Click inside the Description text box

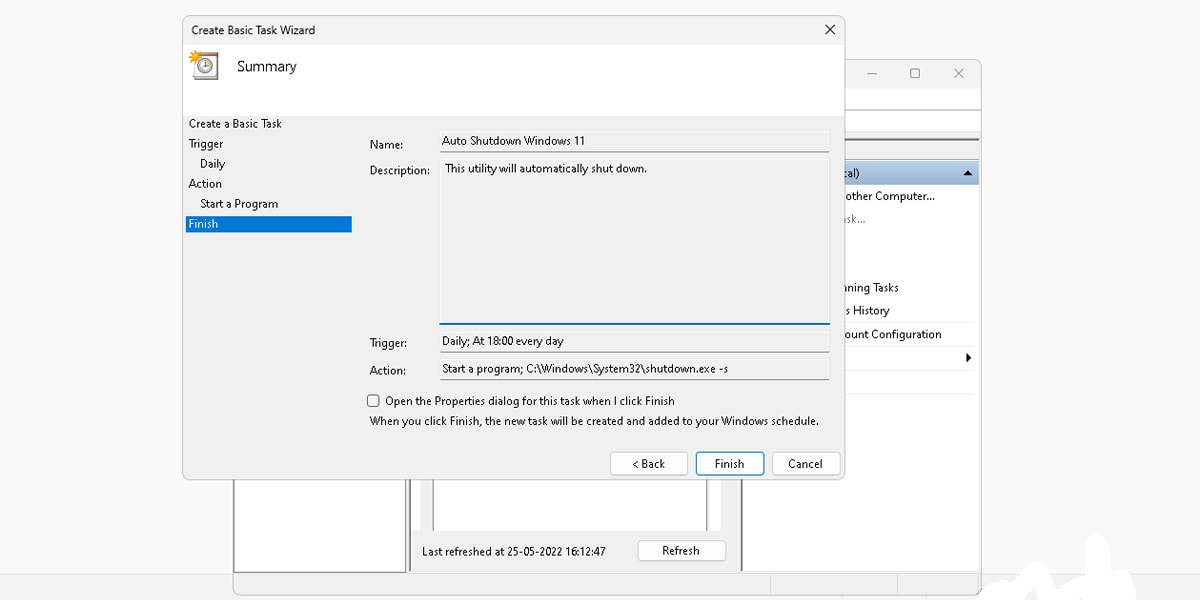(x=634, y=241)
